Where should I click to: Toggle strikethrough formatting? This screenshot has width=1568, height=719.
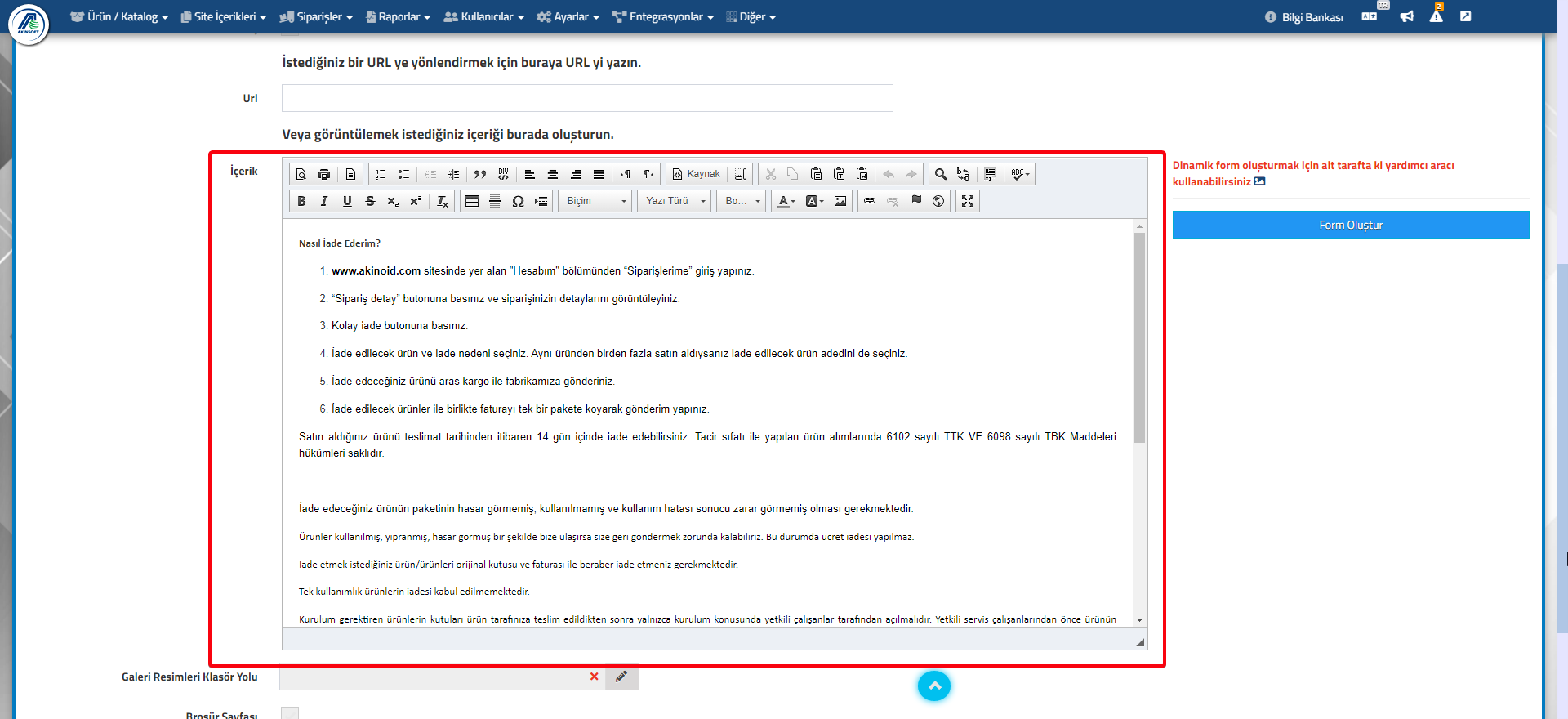tap(370, 201)
